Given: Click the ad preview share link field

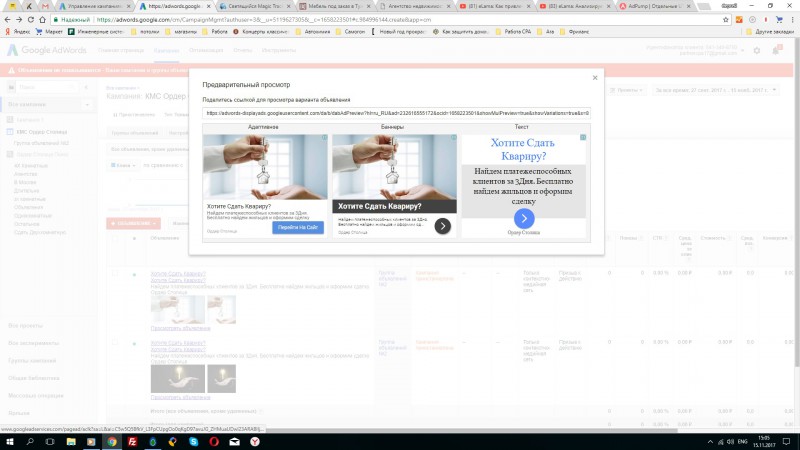Looking at the screenshot, I should point(396,113).
